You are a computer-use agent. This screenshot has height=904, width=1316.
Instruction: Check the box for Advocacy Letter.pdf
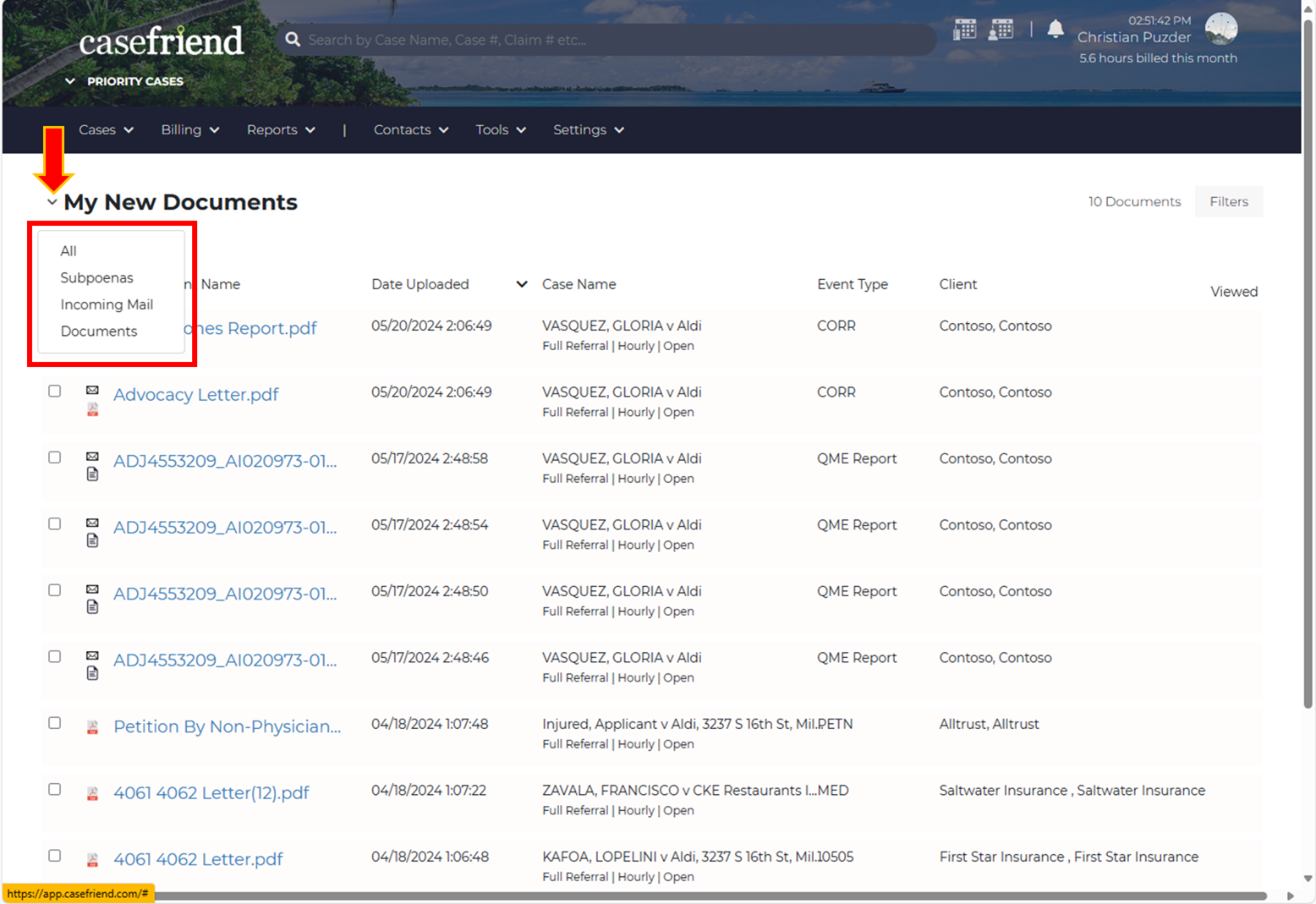pos(55,391)
